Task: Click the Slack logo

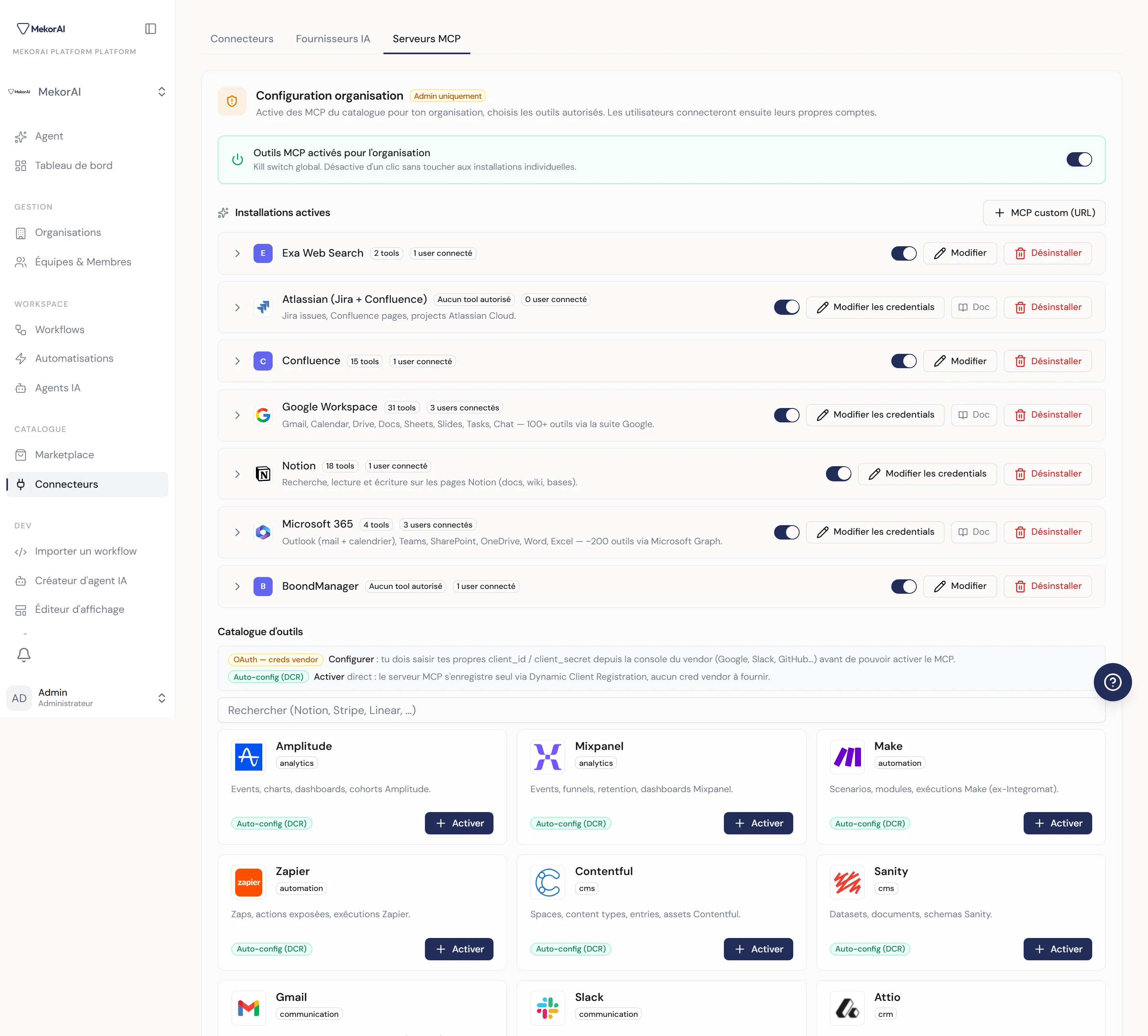Action: [x=547, y=1008]
